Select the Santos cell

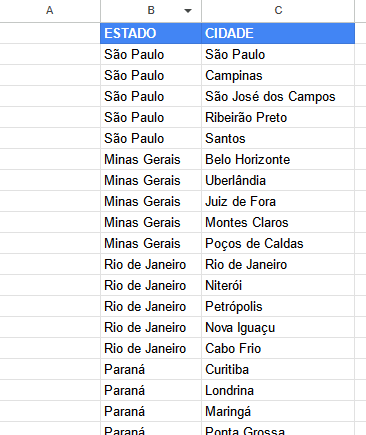click(x=278, y=138)
